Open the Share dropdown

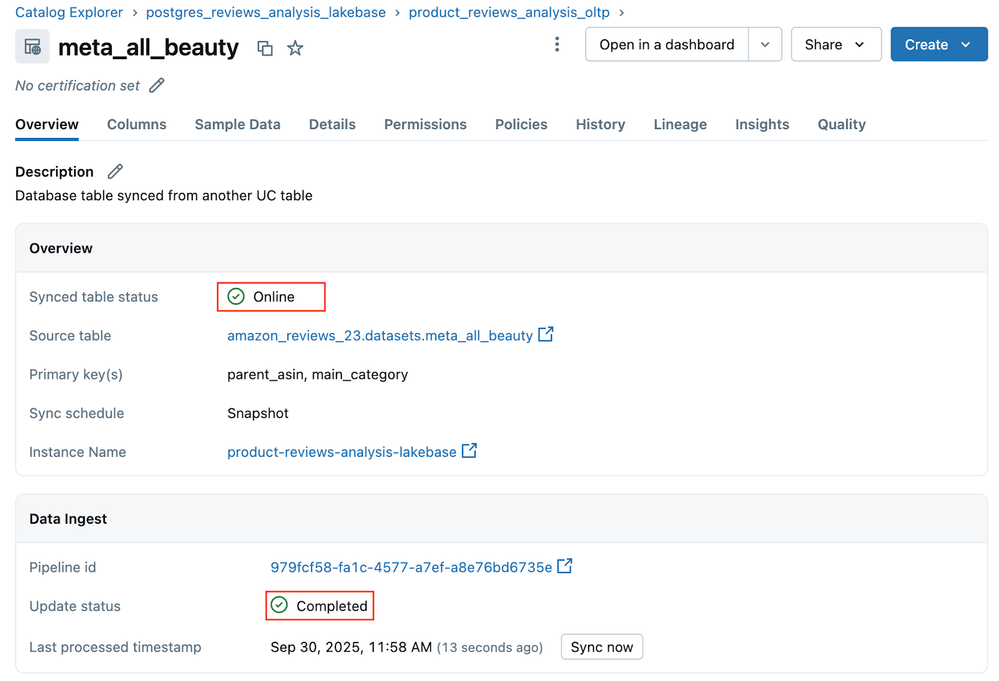pos(835,45)
